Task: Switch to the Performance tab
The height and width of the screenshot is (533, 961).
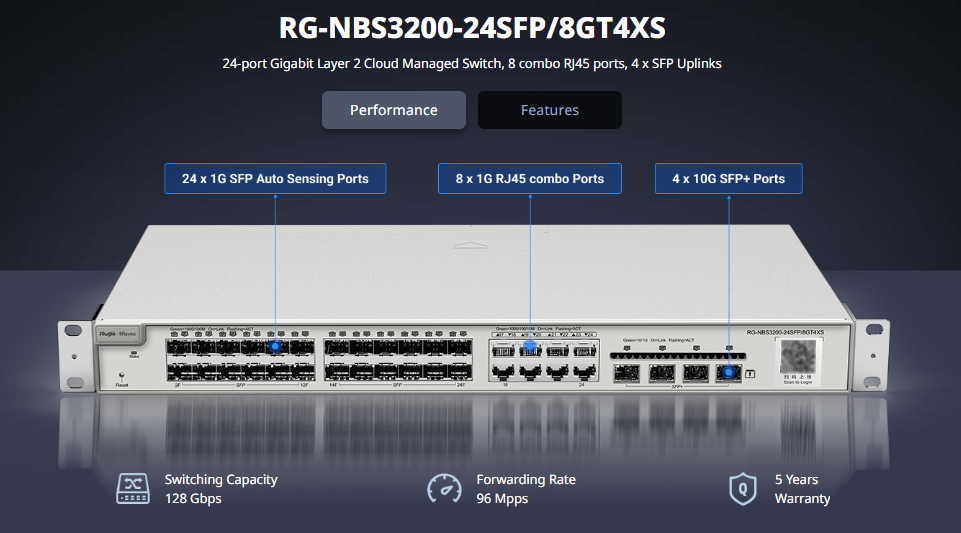Action: [x=393, y=110]
